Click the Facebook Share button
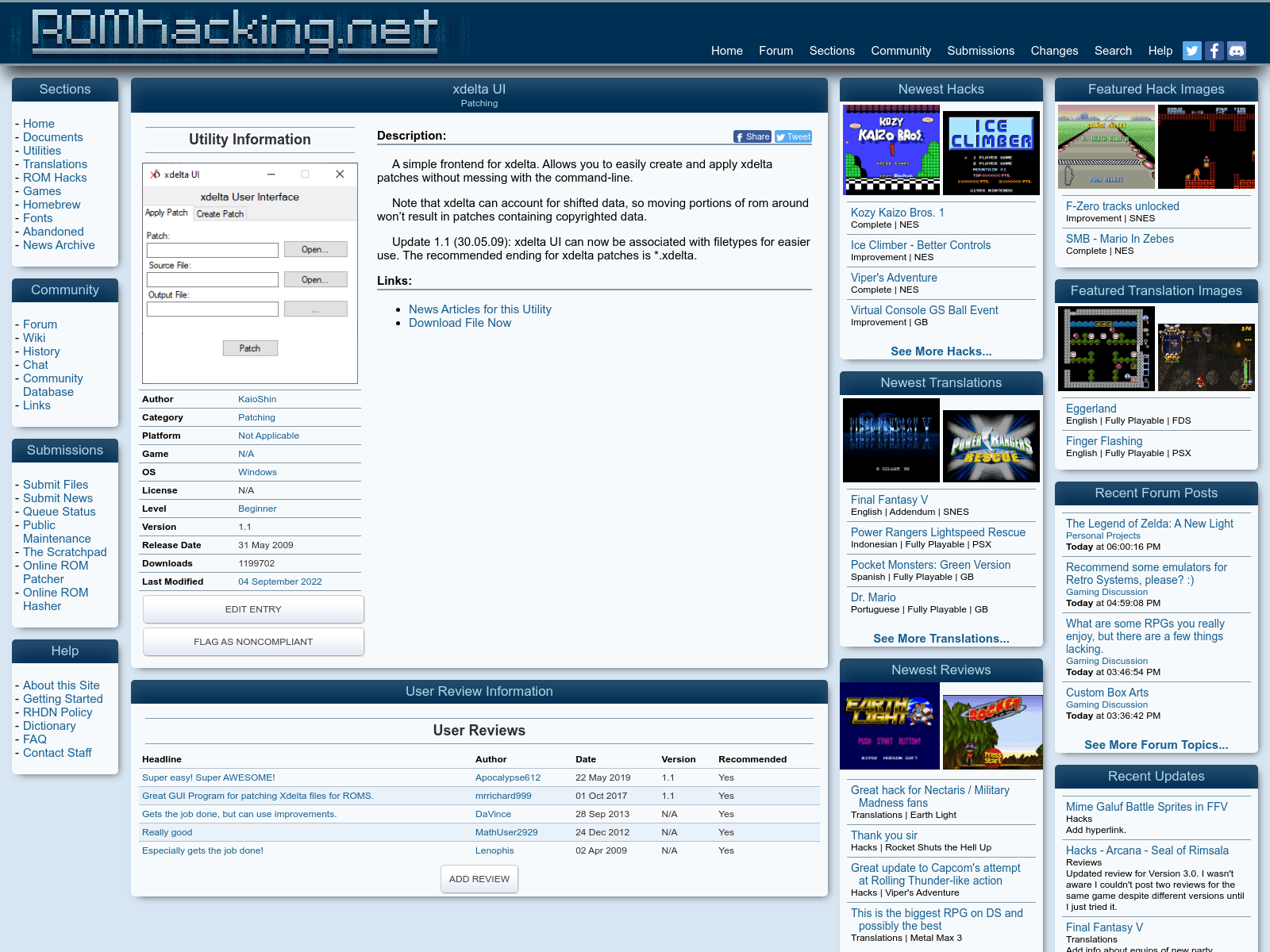 tap(752, 136)
